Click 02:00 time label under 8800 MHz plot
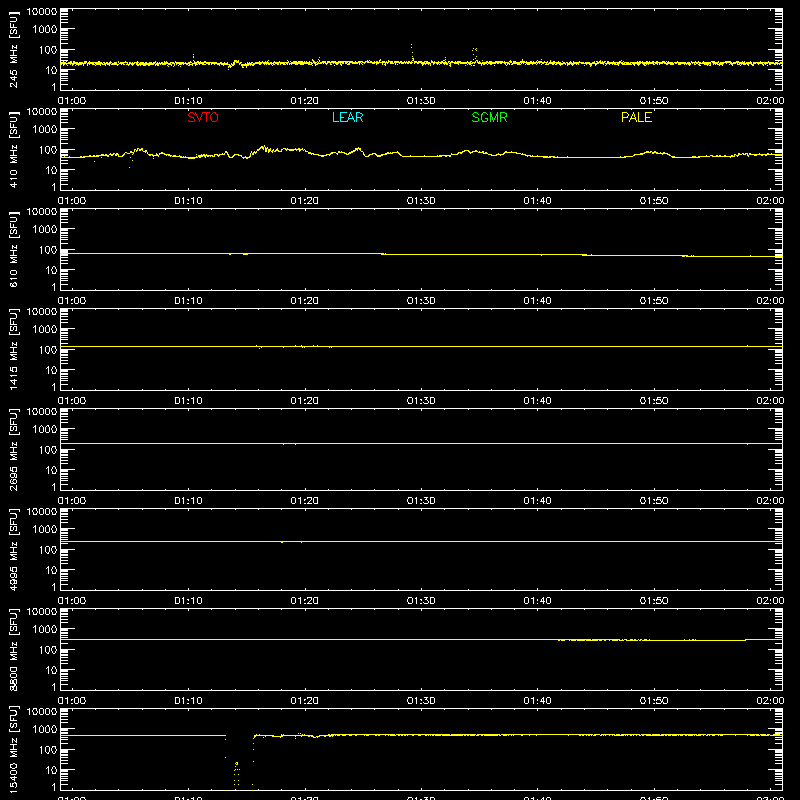 coord(770,701)
